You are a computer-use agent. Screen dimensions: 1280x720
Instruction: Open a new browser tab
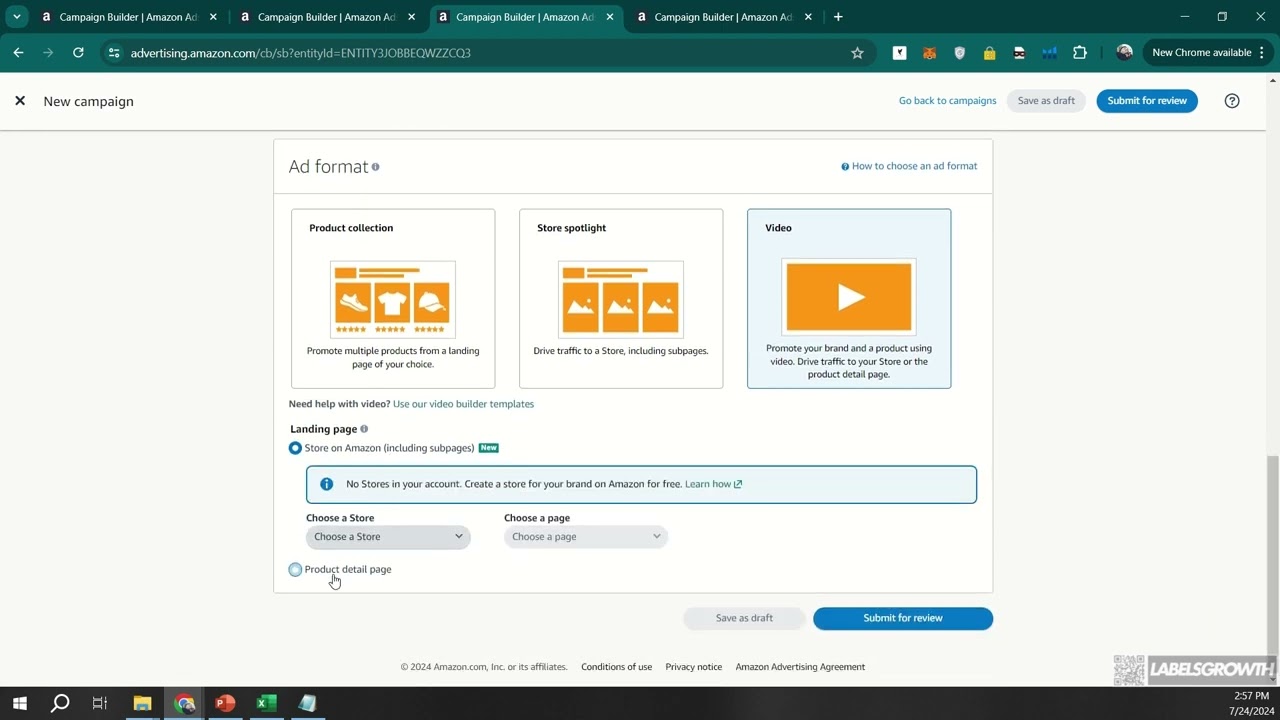click(838, 17)
